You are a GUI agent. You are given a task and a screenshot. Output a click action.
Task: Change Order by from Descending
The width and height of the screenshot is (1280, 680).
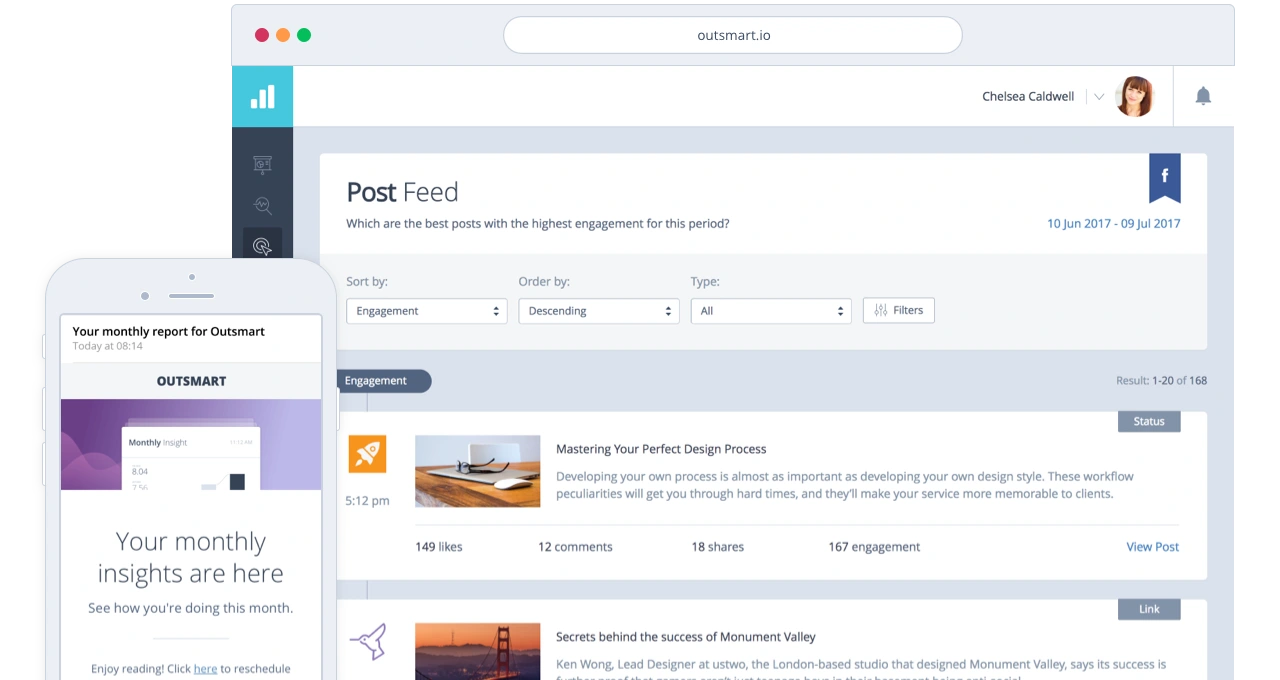pos(598,310)
